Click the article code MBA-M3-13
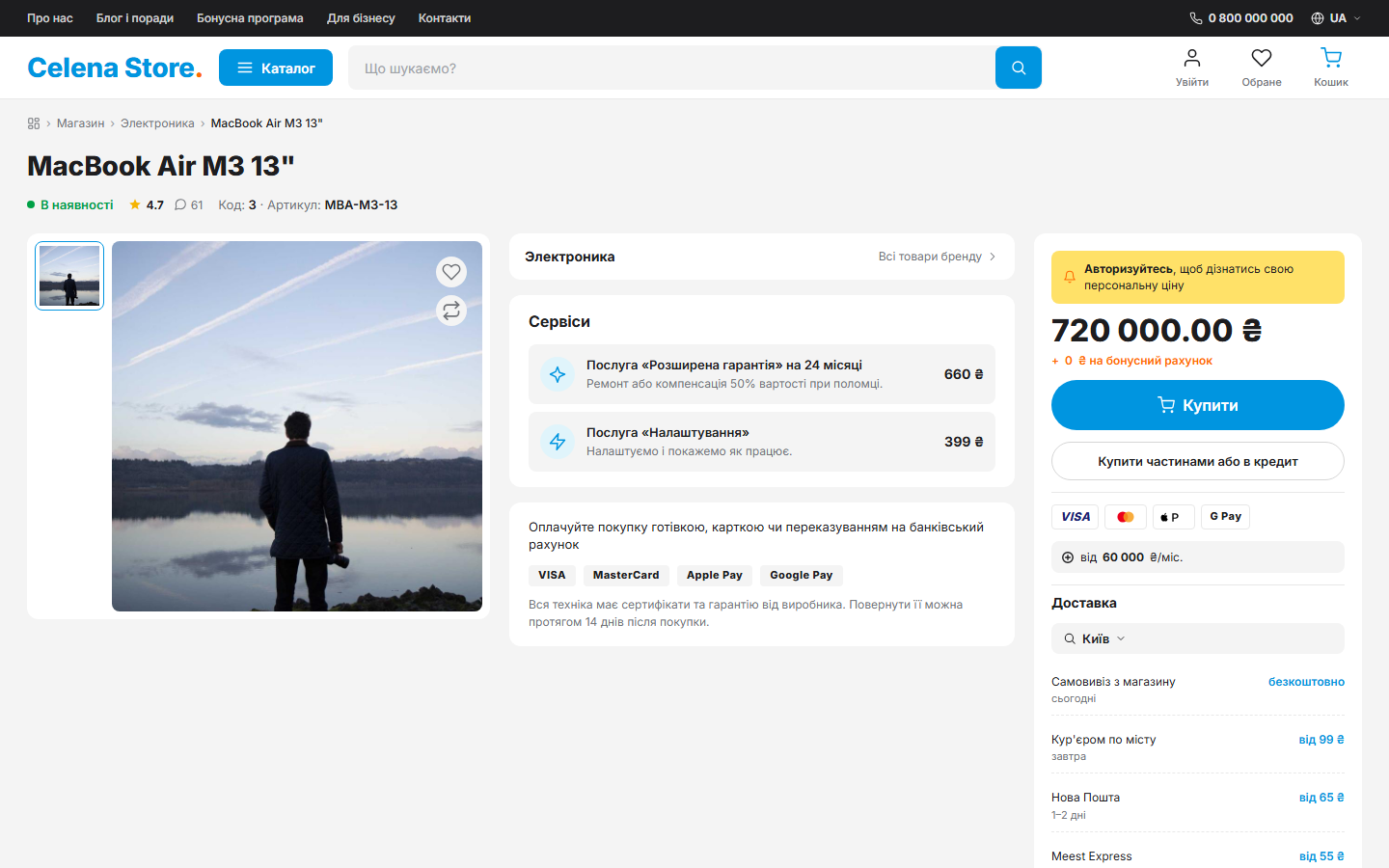Screen dimensions: 1389x868 [361, 204]
